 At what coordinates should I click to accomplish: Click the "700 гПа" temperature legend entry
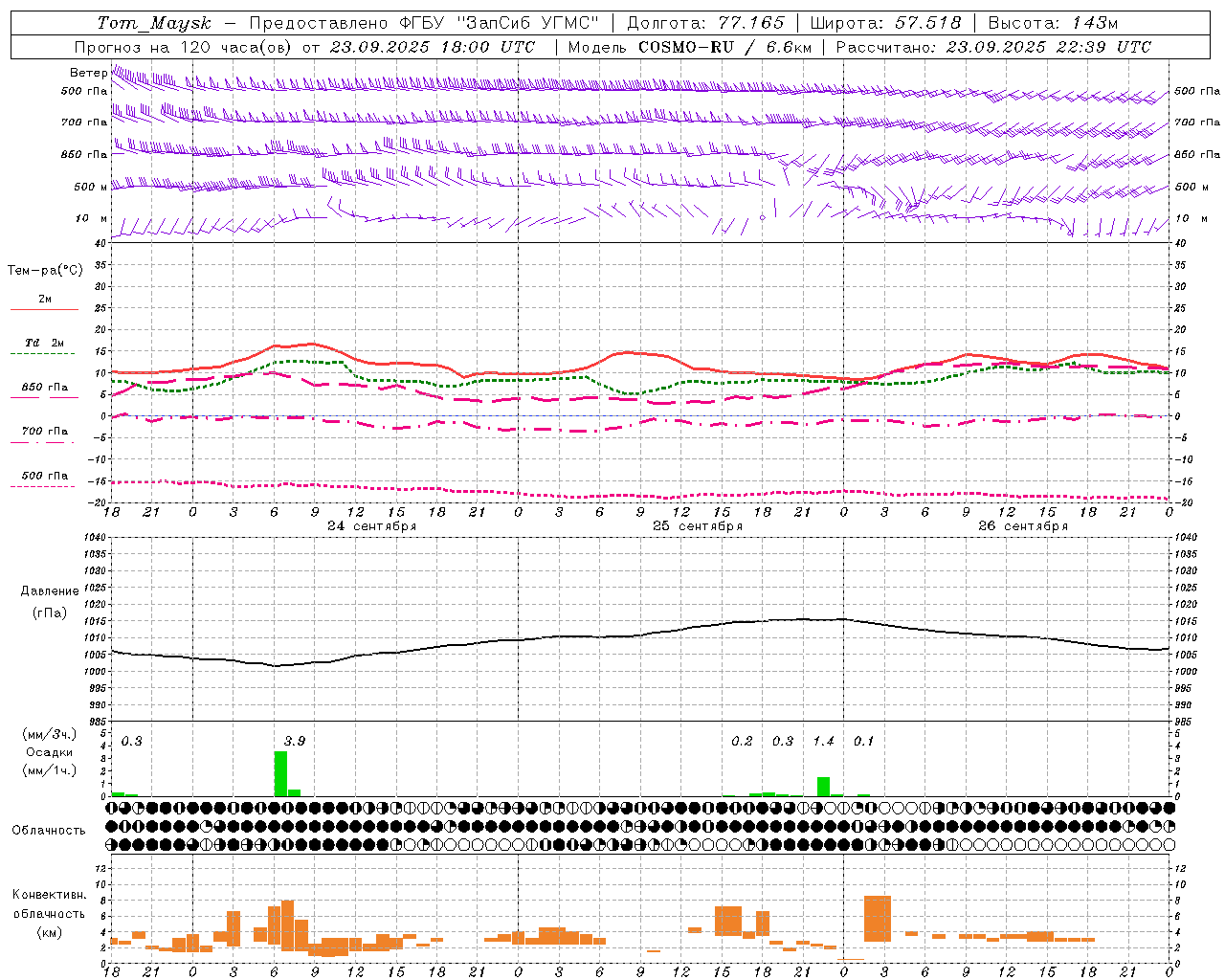pos(45,432)
